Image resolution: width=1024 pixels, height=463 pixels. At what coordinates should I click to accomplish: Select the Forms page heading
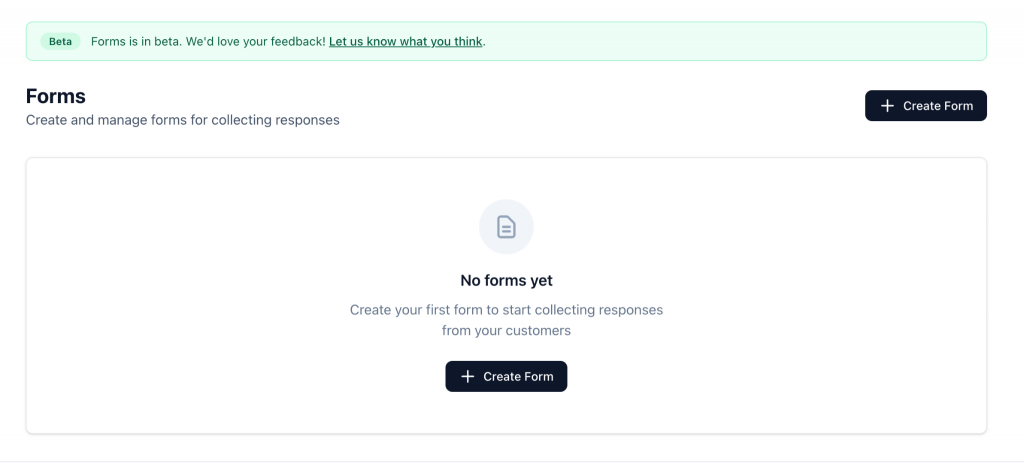(x=56, y=96)
